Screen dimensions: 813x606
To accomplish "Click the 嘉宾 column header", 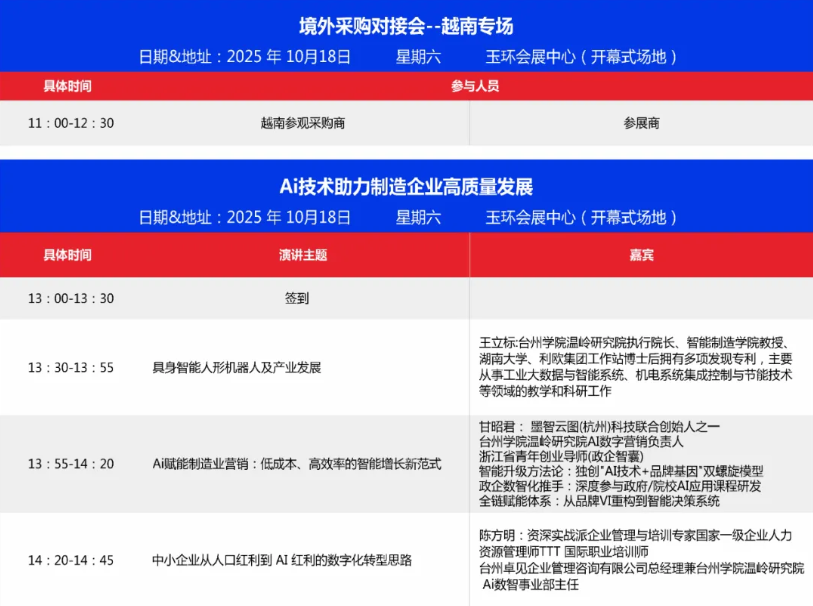I will [x=641, y=255].
